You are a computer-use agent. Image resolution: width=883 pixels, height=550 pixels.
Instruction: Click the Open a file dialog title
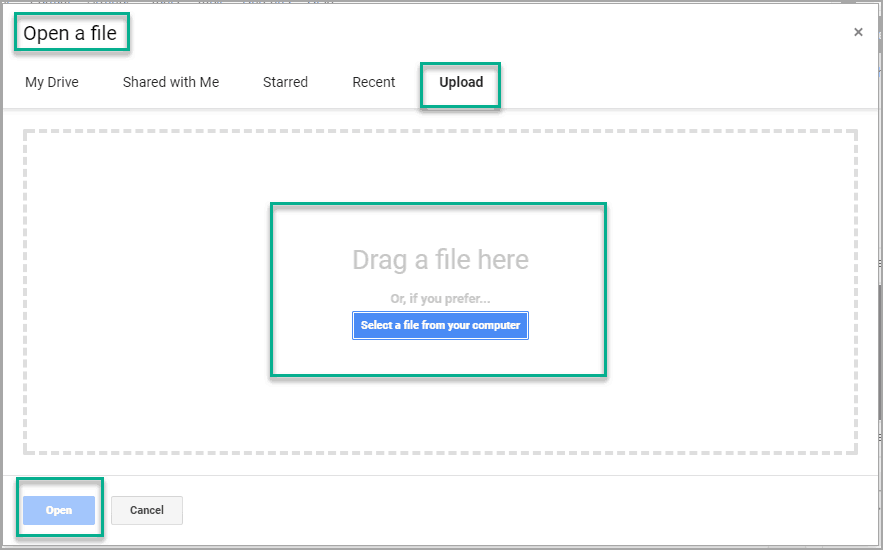[x=70, y=33]
